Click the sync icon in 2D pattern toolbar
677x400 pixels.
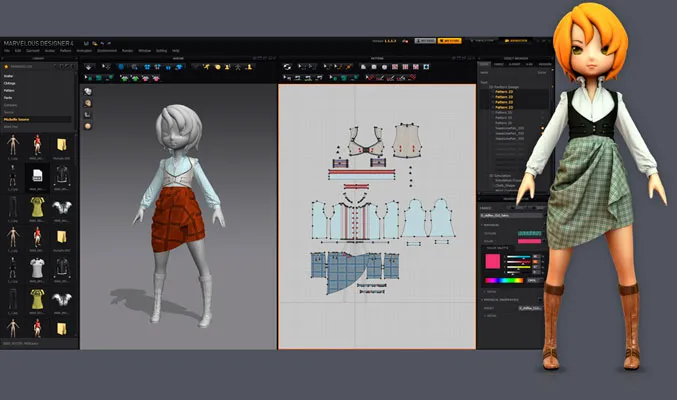coord(287,68)
